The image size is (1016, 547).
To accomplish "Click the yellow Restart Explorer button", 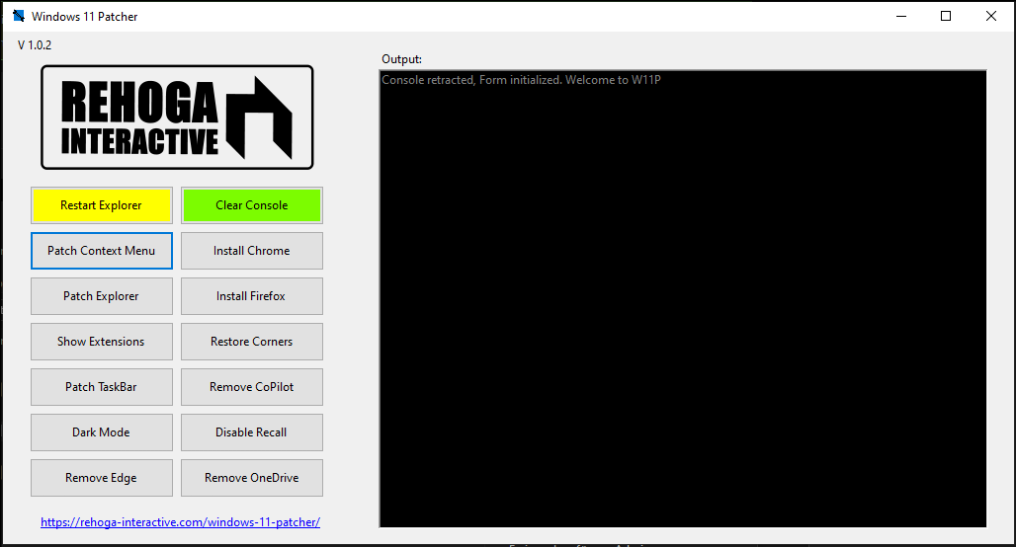I will [x=101, y=205].
